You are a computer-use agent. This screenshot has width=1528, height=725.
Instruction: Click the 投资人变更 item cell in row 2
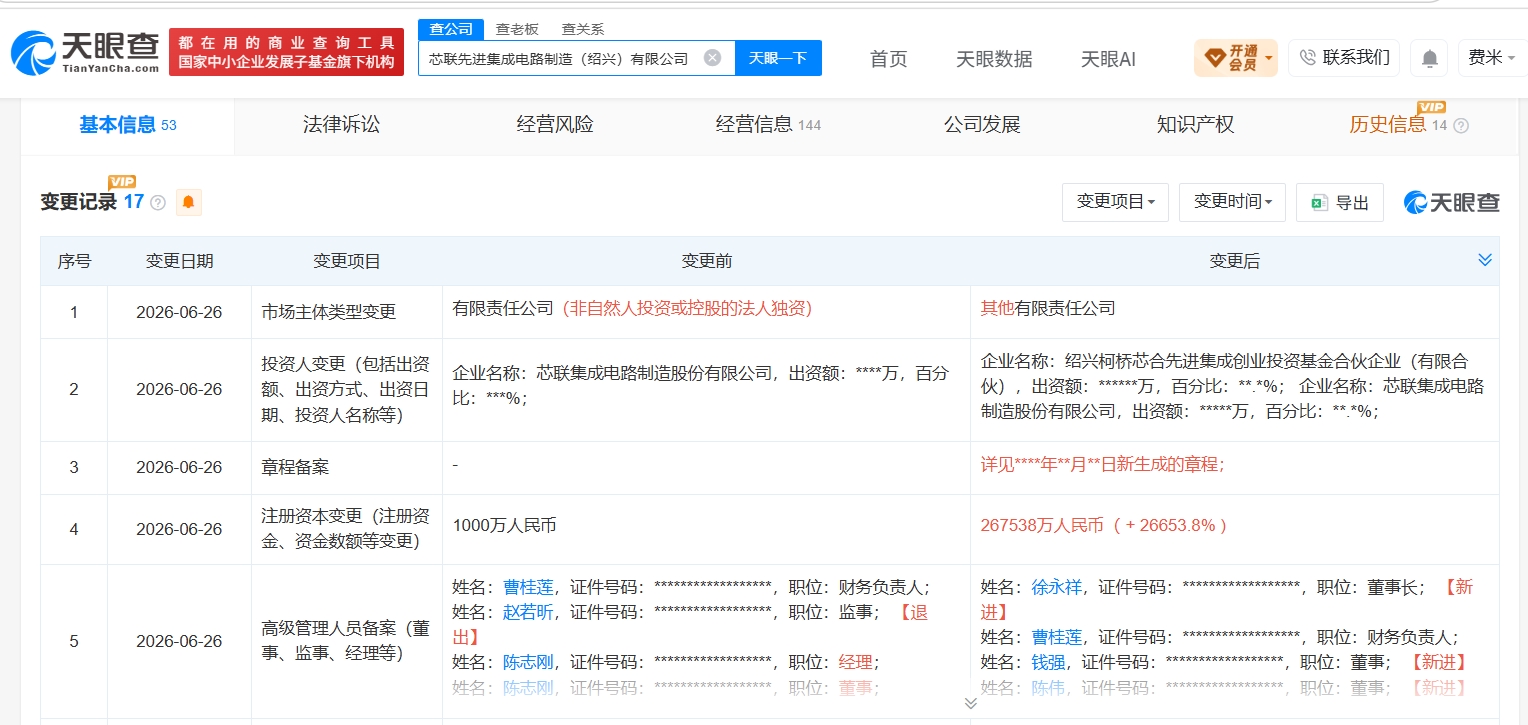347,389
